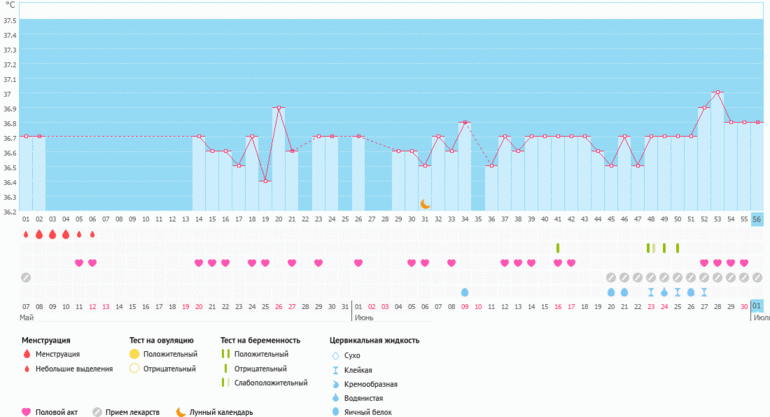Click the yellow Положительный ovulation test legend icon
The image size is (770, 417).
(134, 354)
